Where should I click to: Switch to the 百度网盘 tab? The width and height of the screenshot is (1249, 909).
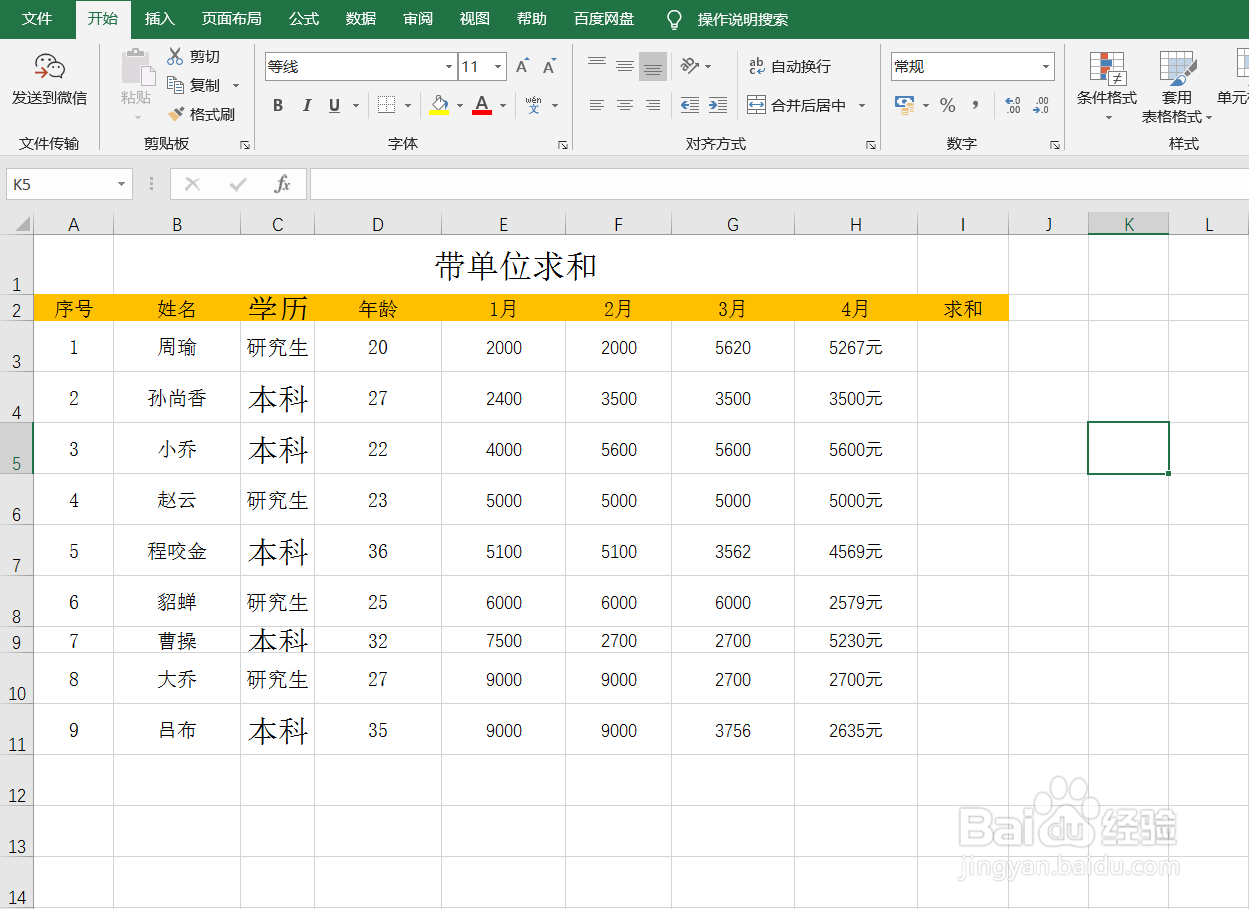pos(604,19)
